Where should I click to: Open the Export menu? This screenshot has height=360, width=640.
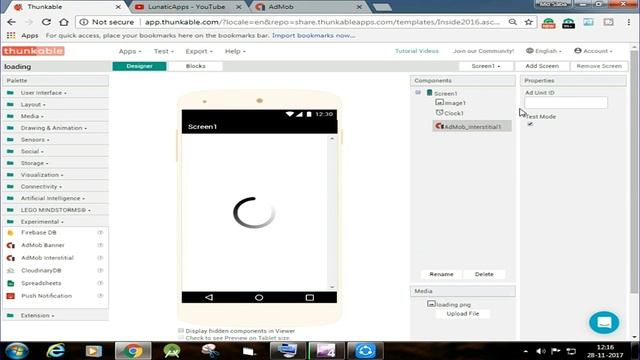tap(199, 51)
